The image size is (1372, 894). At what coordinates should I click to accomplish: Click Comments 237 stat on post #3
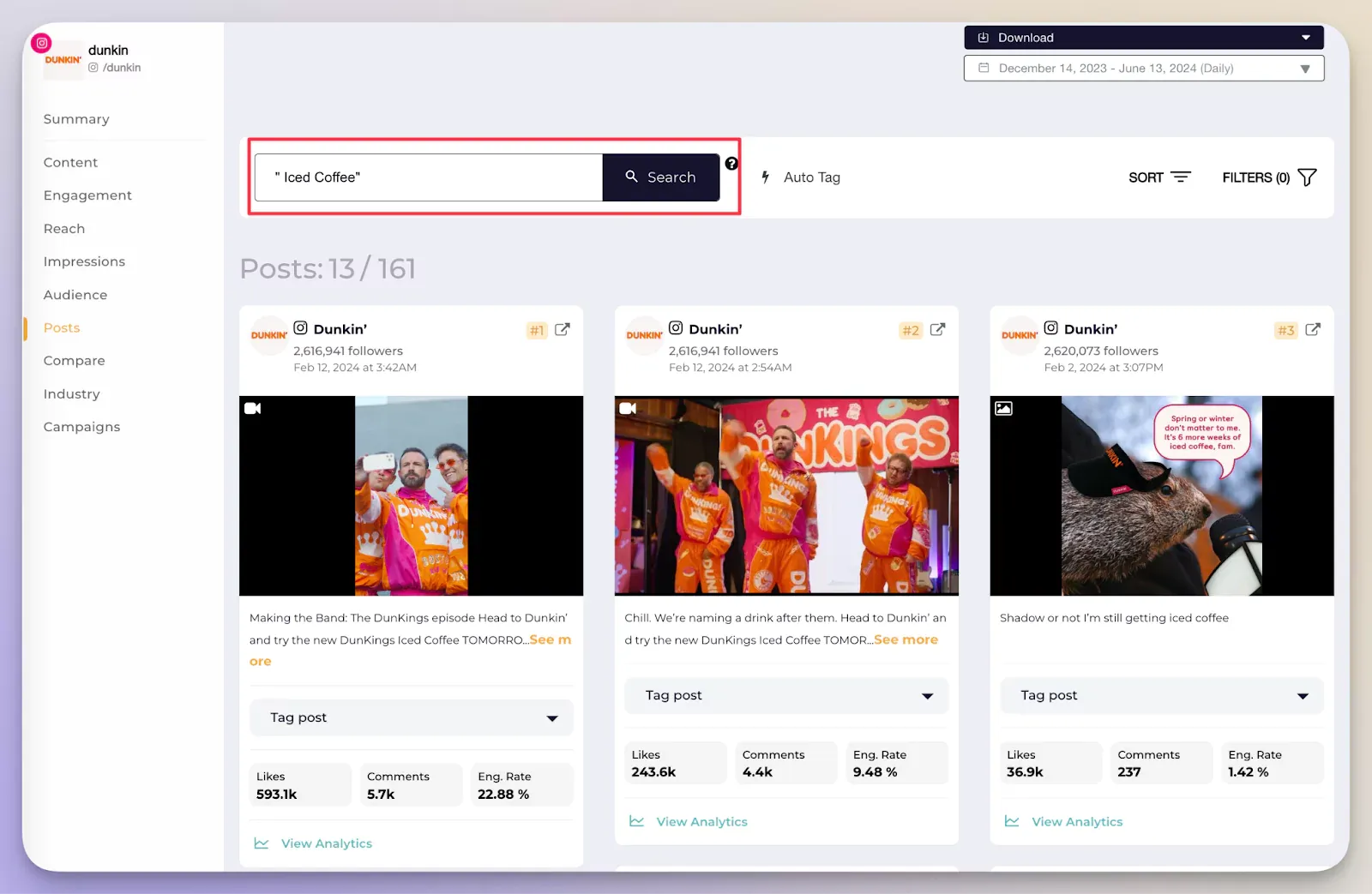point(1162,763)
